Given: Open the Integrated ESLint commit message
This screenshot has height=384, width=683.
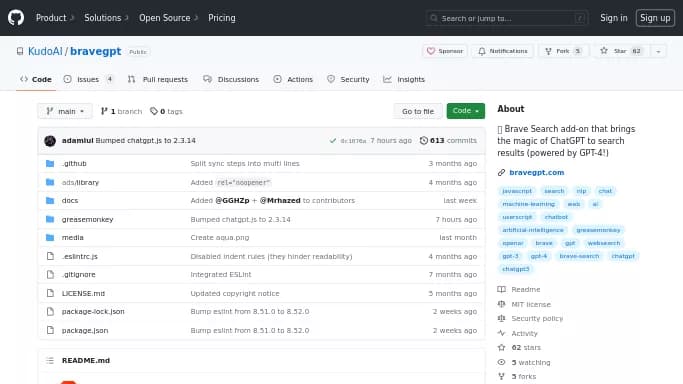Looking at the screenshot, I should 221,275.
